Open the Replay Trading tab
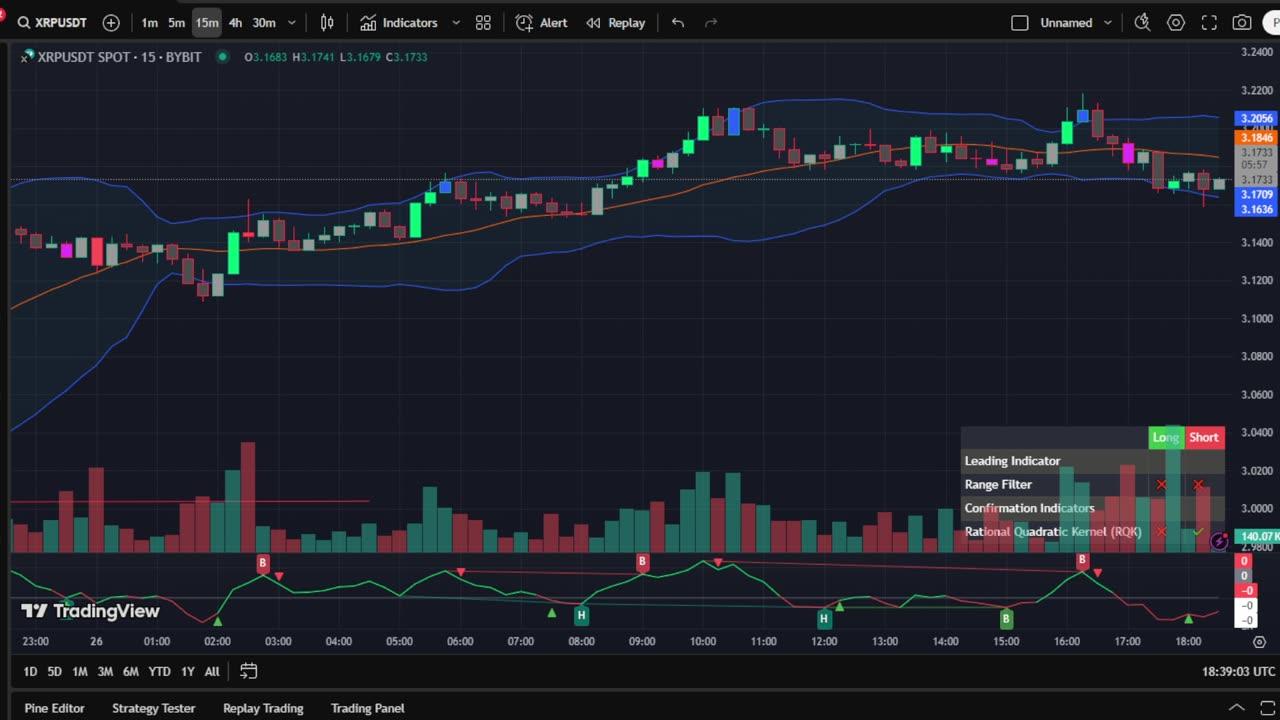 pos(263,708)
